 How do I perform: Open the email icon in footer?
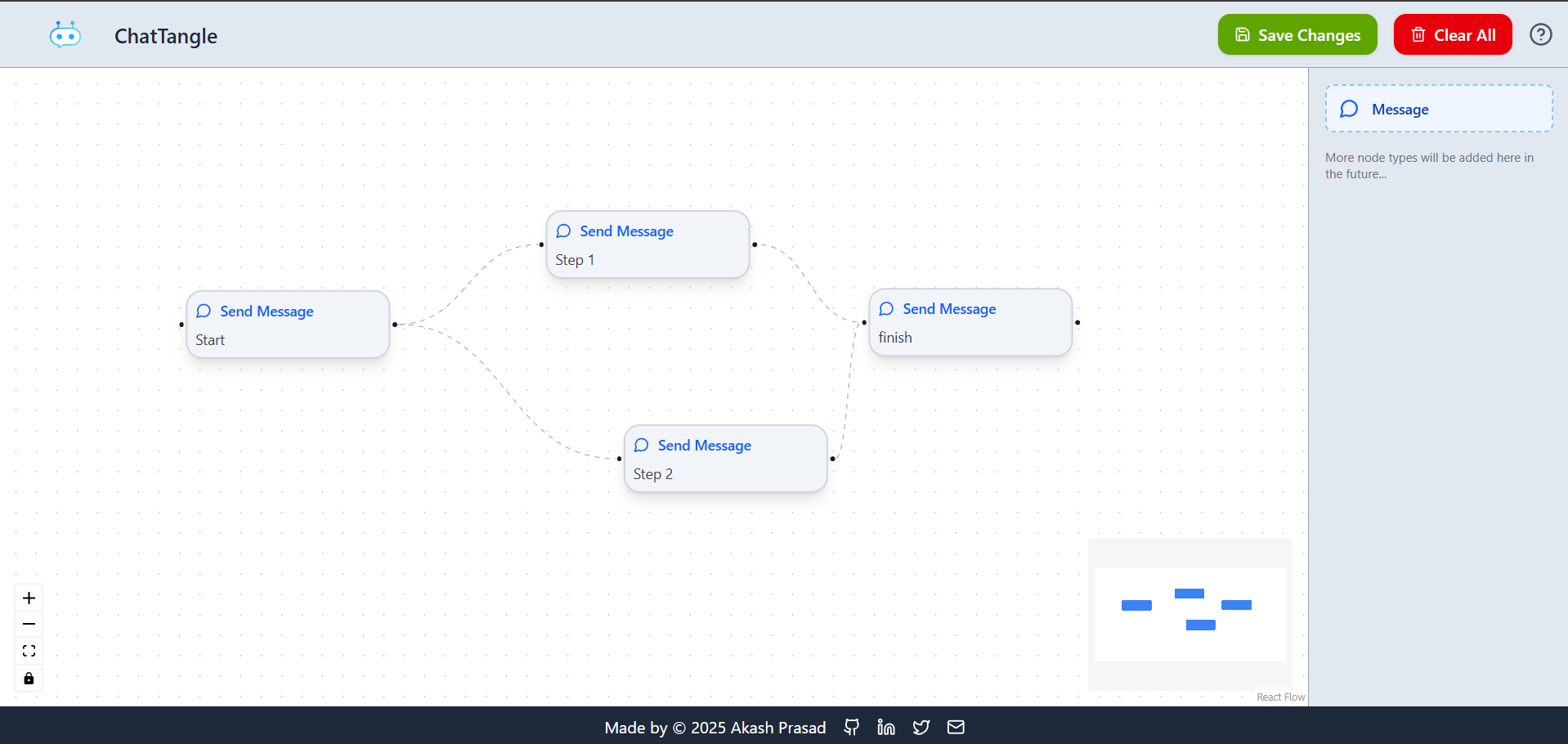pos(956,727)
